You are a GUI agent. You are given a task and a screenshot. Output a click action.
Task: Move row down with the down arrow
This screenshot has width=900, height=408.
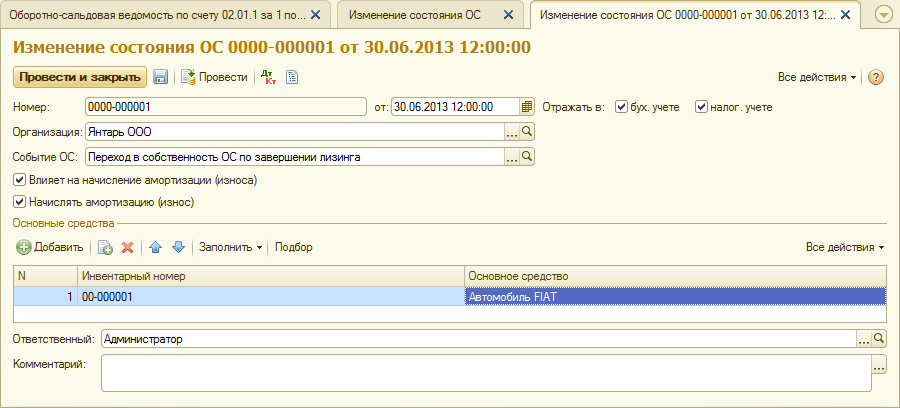[178, 247]
